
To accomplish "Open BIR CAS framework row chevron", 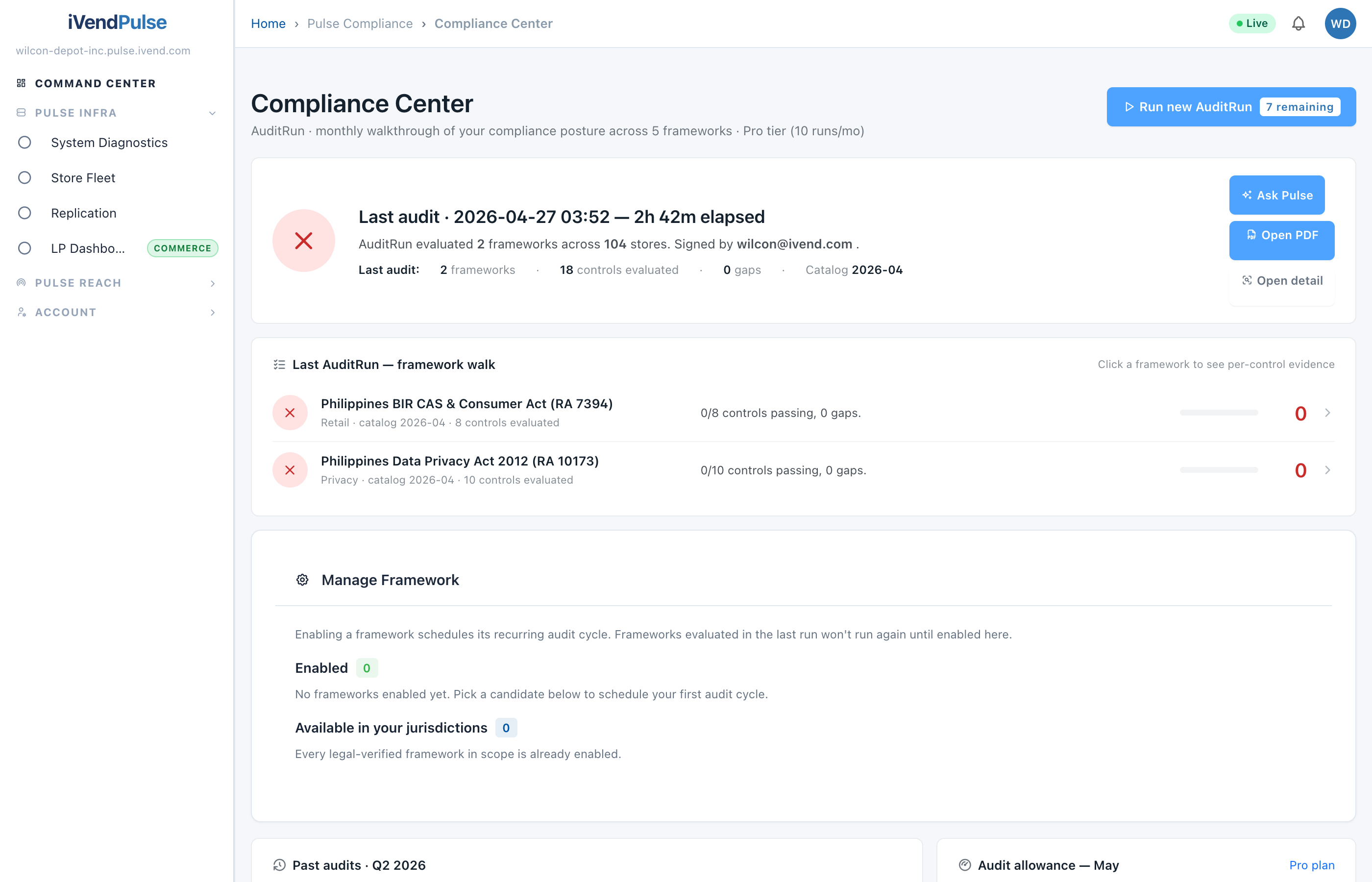I will click(1327, 413).
